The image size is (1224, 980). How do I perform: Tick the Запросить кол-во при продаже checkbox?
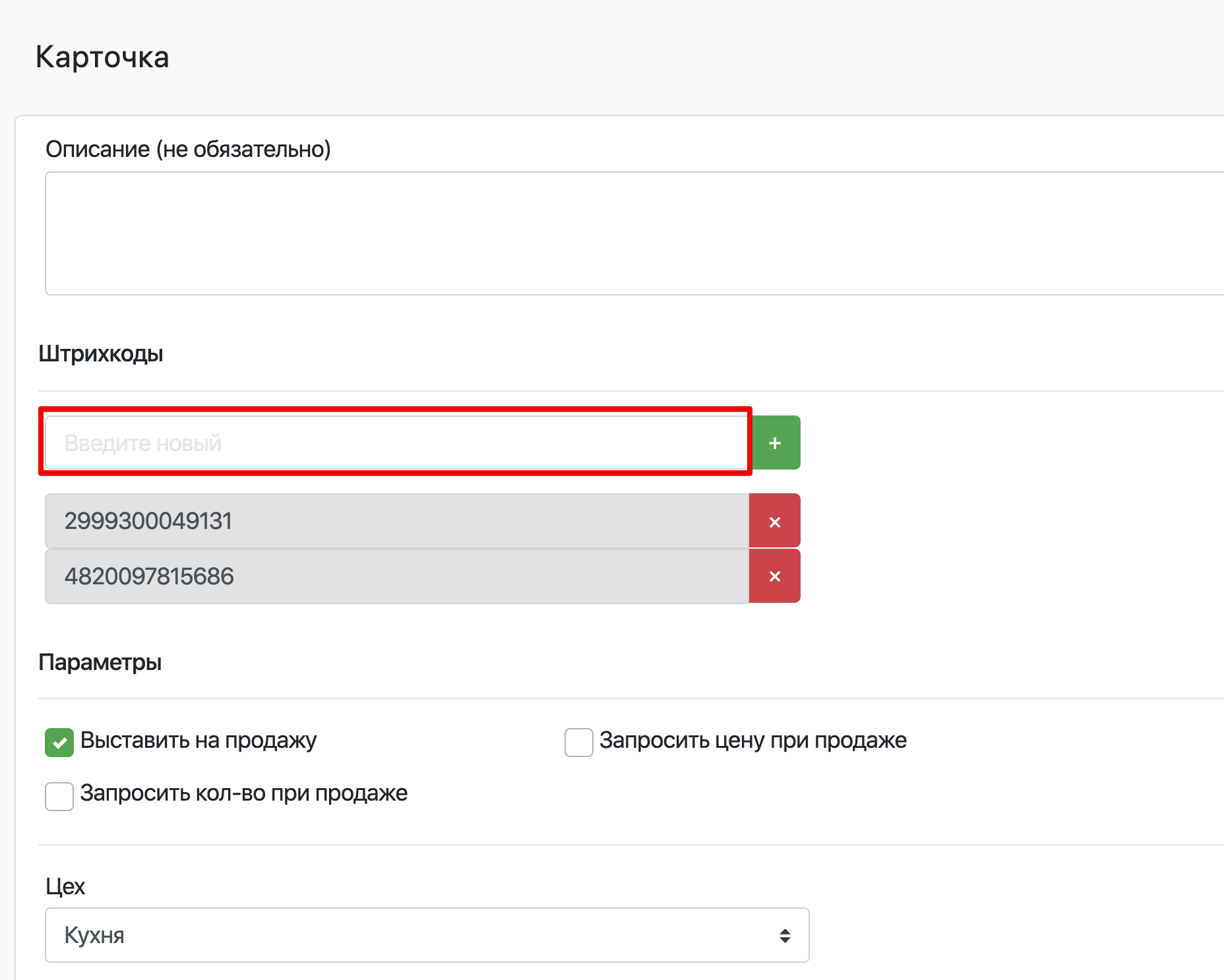coord(59,796)
